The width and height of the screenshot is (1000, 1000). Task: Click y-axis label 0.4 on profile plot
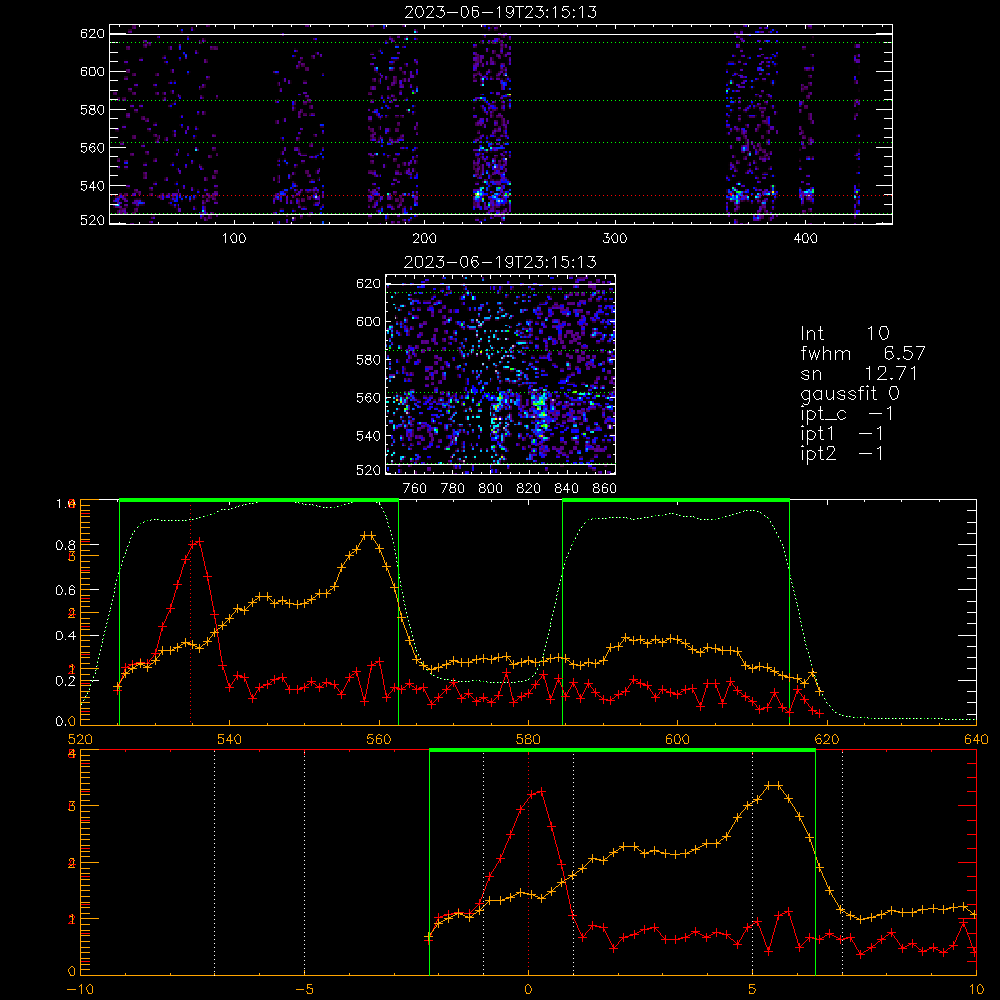point(66,636)
